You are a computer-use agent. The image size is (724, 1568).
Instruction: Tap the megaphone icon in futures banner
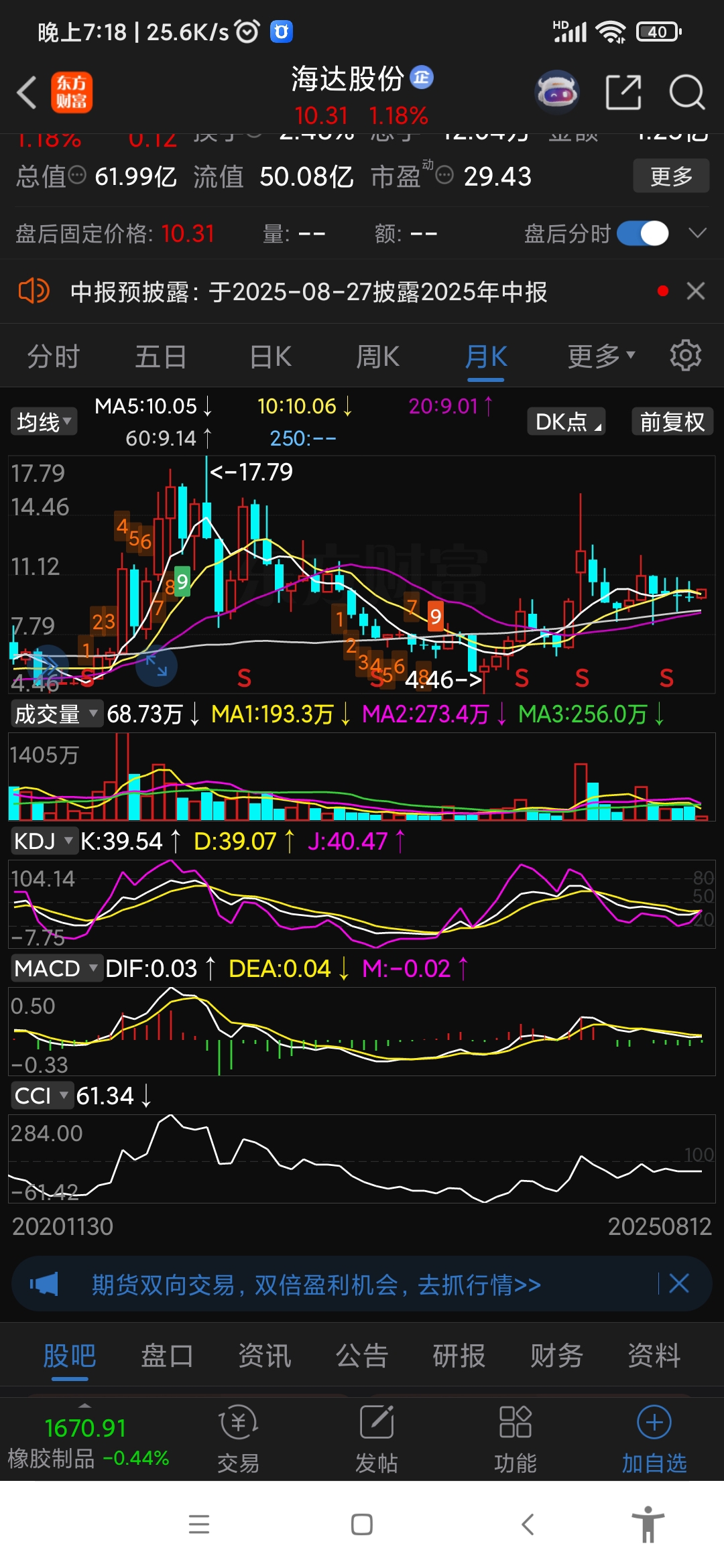click(x=44, y=1284)
